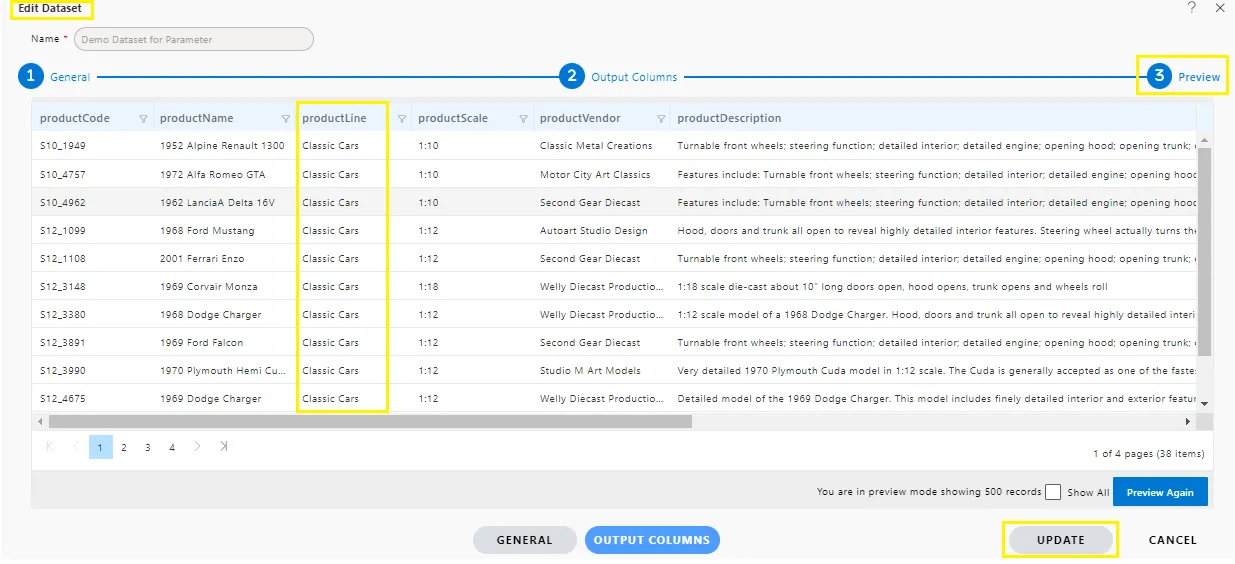This screenshot has width=1235, height=564.
Task: Click the OUTPUT COLUMNS bottom button
Action: click(652, 540)
